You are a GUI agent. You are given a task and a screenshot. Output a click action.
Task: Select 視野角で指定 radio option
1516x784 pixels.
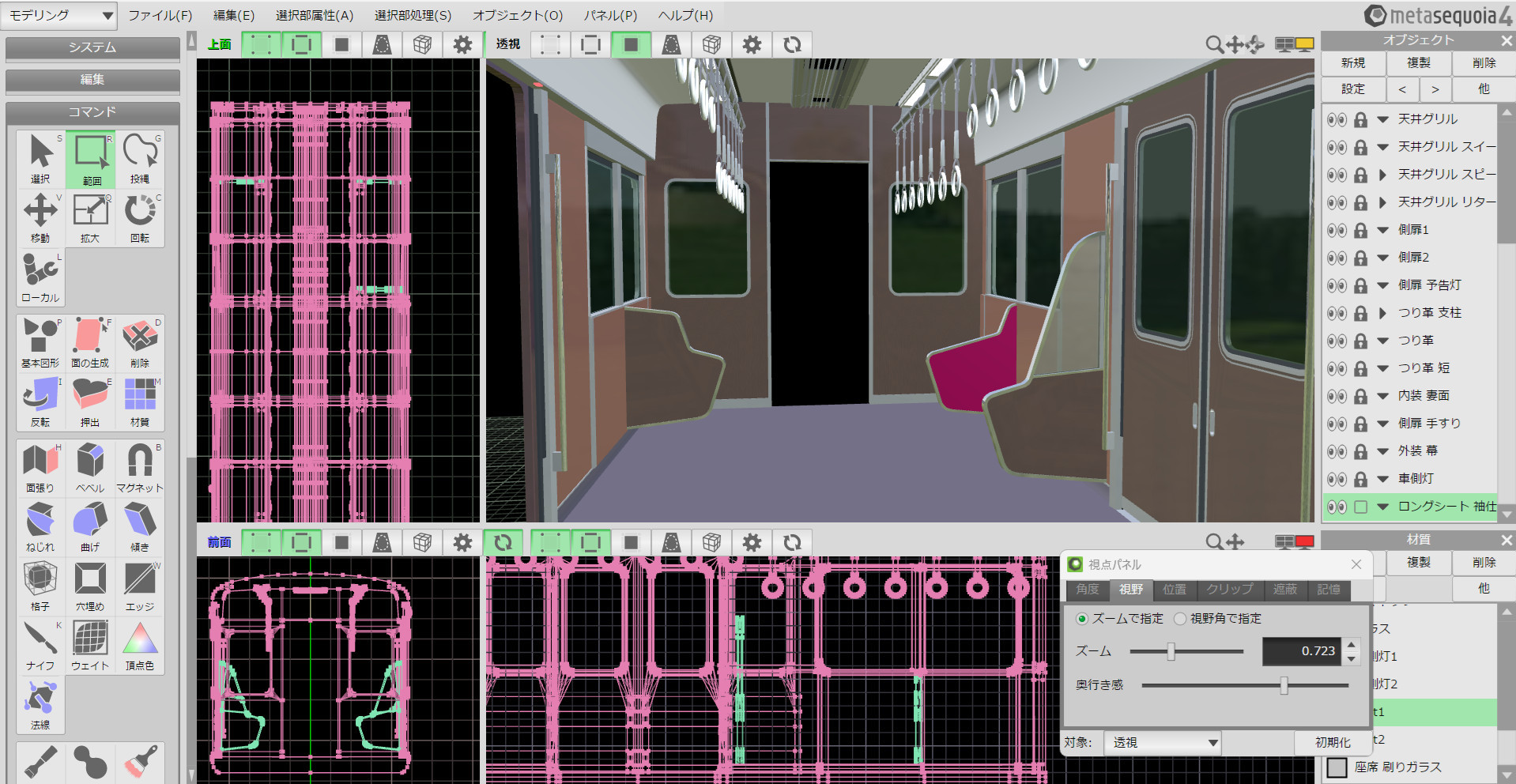[1180, 619]
